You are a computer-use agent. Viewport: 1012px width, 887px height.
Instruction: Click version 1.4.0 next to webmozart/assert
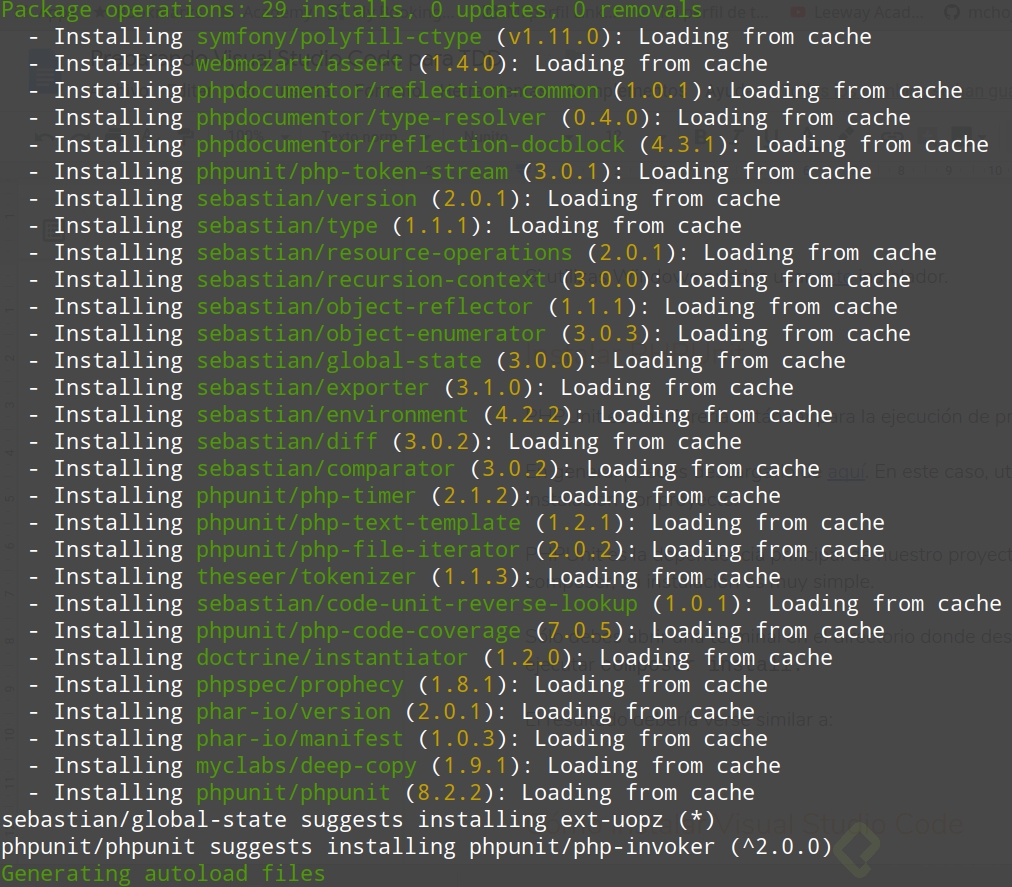coord(463,64)
